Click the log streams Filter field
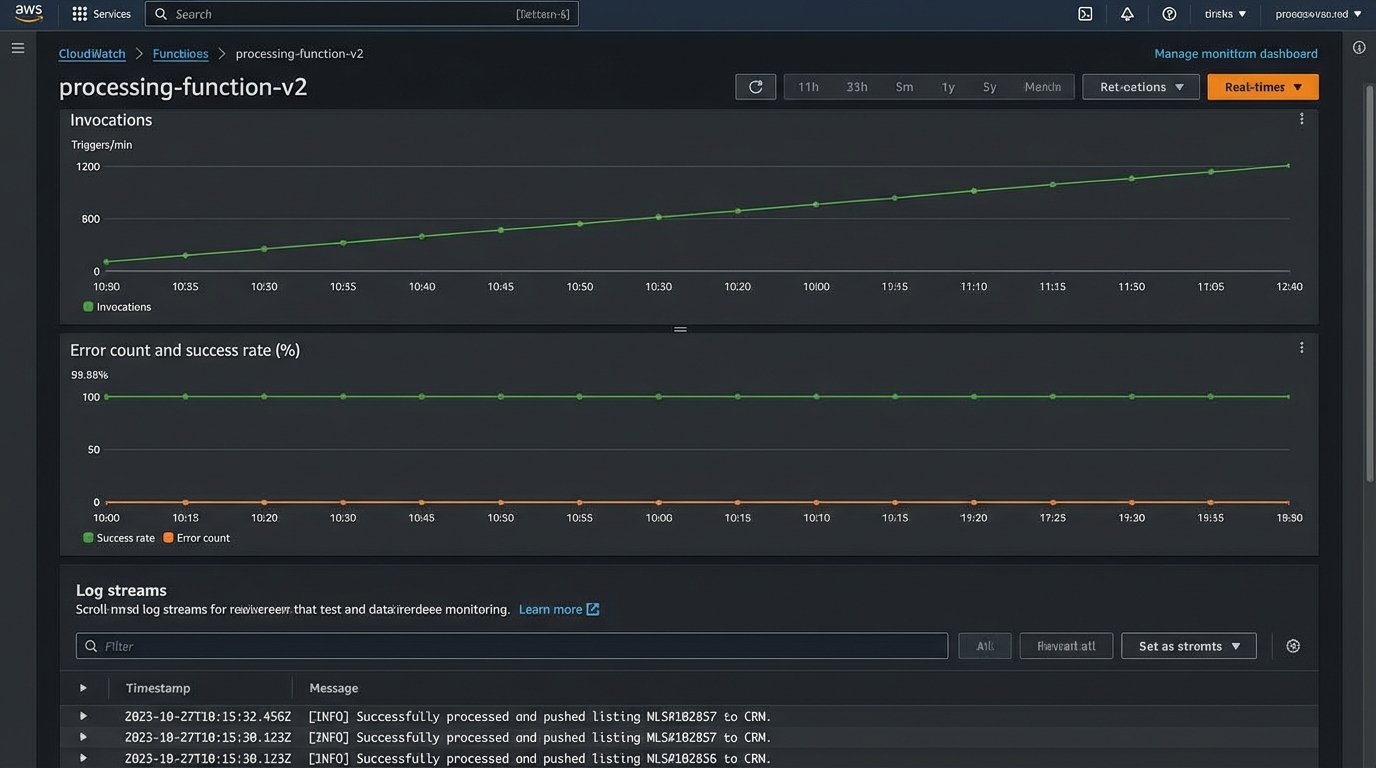This screenshot has width=1376, height=768. pyautogui.click(x=511, y=646)
